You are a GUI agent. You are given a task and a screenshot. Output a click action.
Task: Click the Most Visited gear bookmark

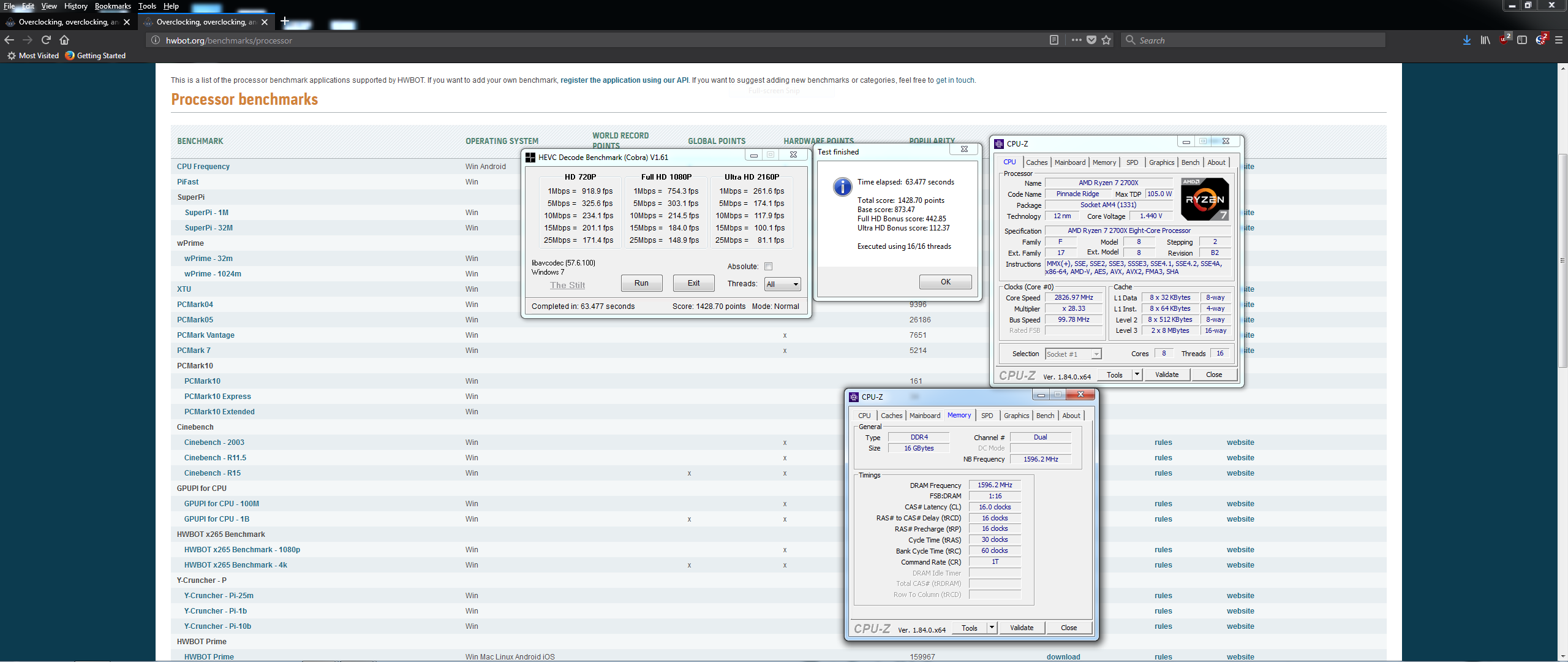pos(33,56)
